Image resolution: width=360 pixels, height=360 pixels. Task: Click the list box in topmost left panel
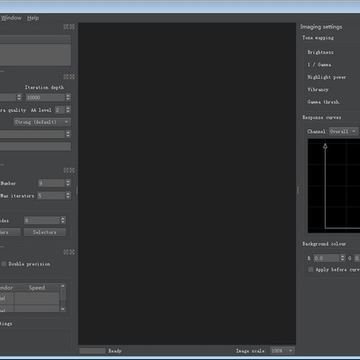coord(35,55)
